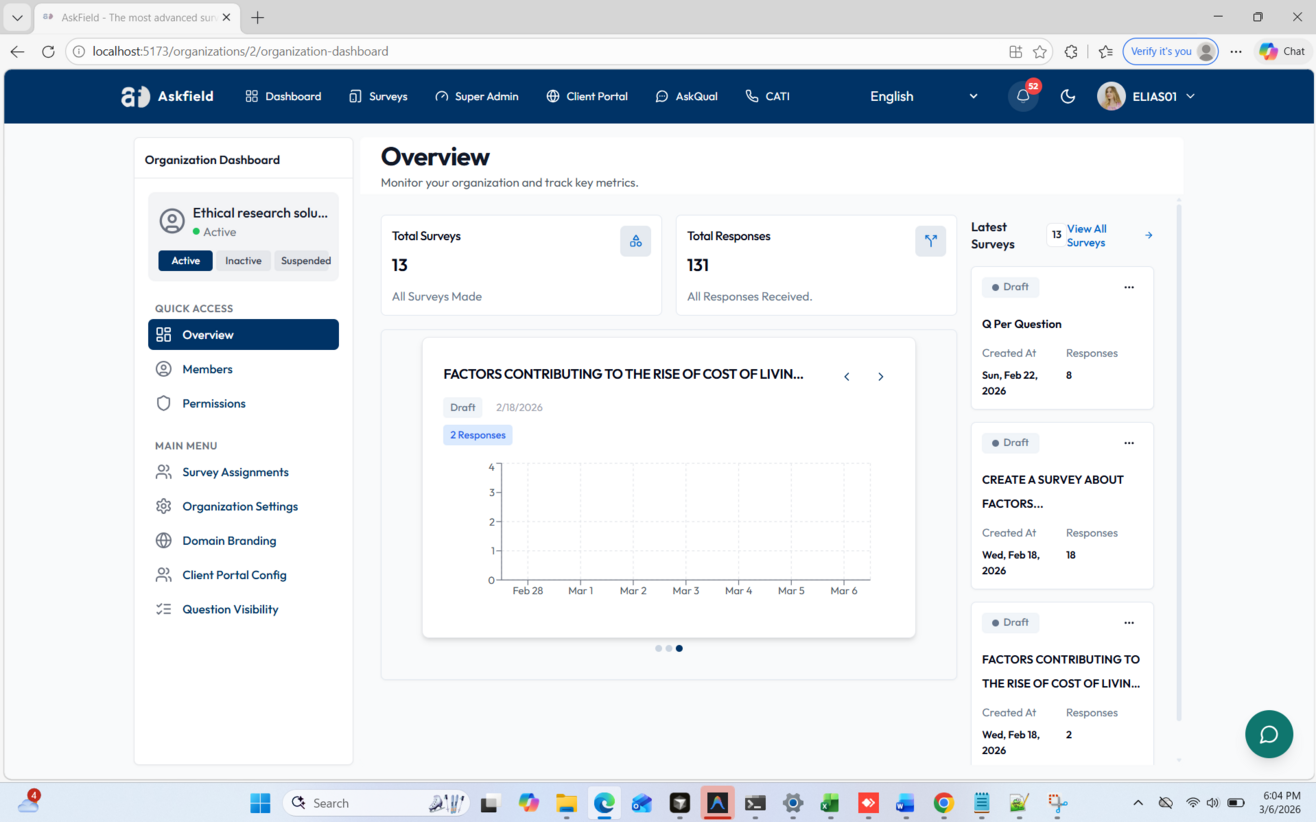The height and width of the screenshot is (822, 1316).
Task: Open options for the Q Per Question draft
Action: [x=1129, y=287]
